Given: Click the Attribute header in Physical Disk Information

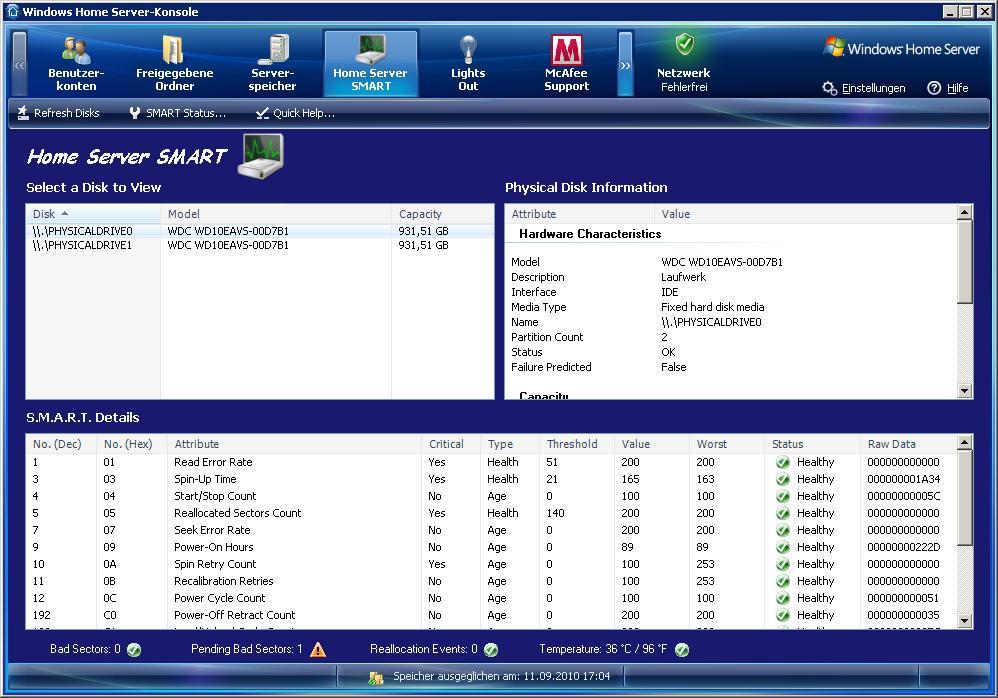Looking at the screenshot, I should pos(580,214).
